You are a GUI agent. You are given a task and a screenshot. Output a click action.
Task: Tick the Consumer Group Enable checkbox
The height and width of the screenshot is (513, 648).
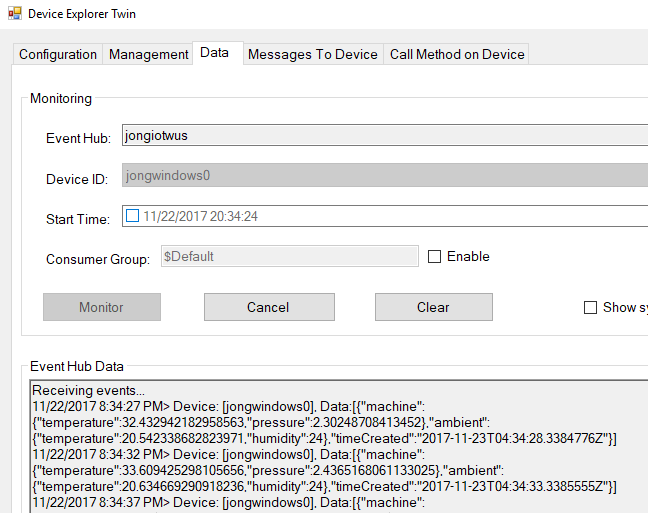tap(434, 257)
